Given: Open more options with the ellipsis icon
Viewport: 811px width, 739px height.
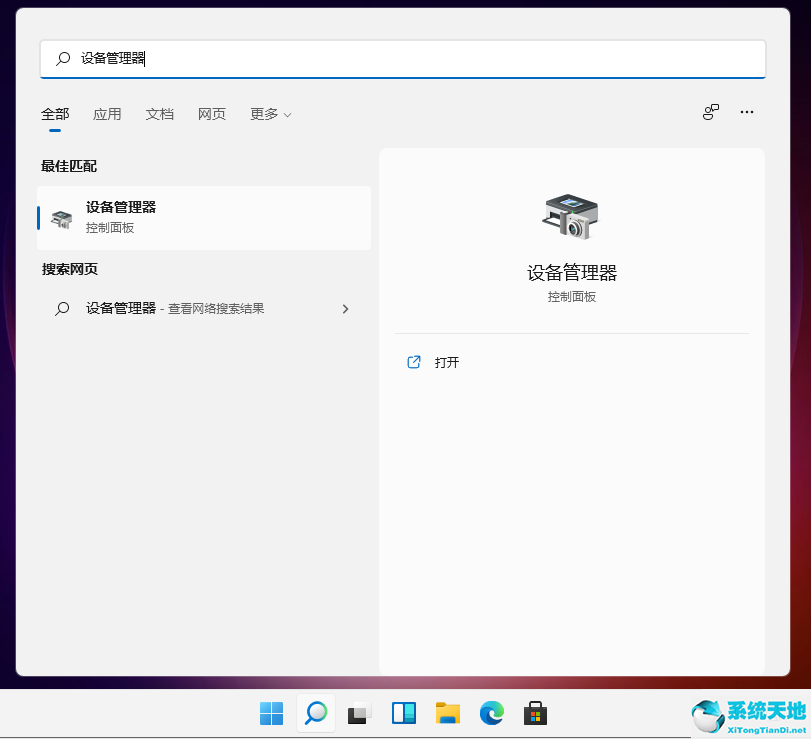Looking at the screenshot, I should (x=746, y=112).
